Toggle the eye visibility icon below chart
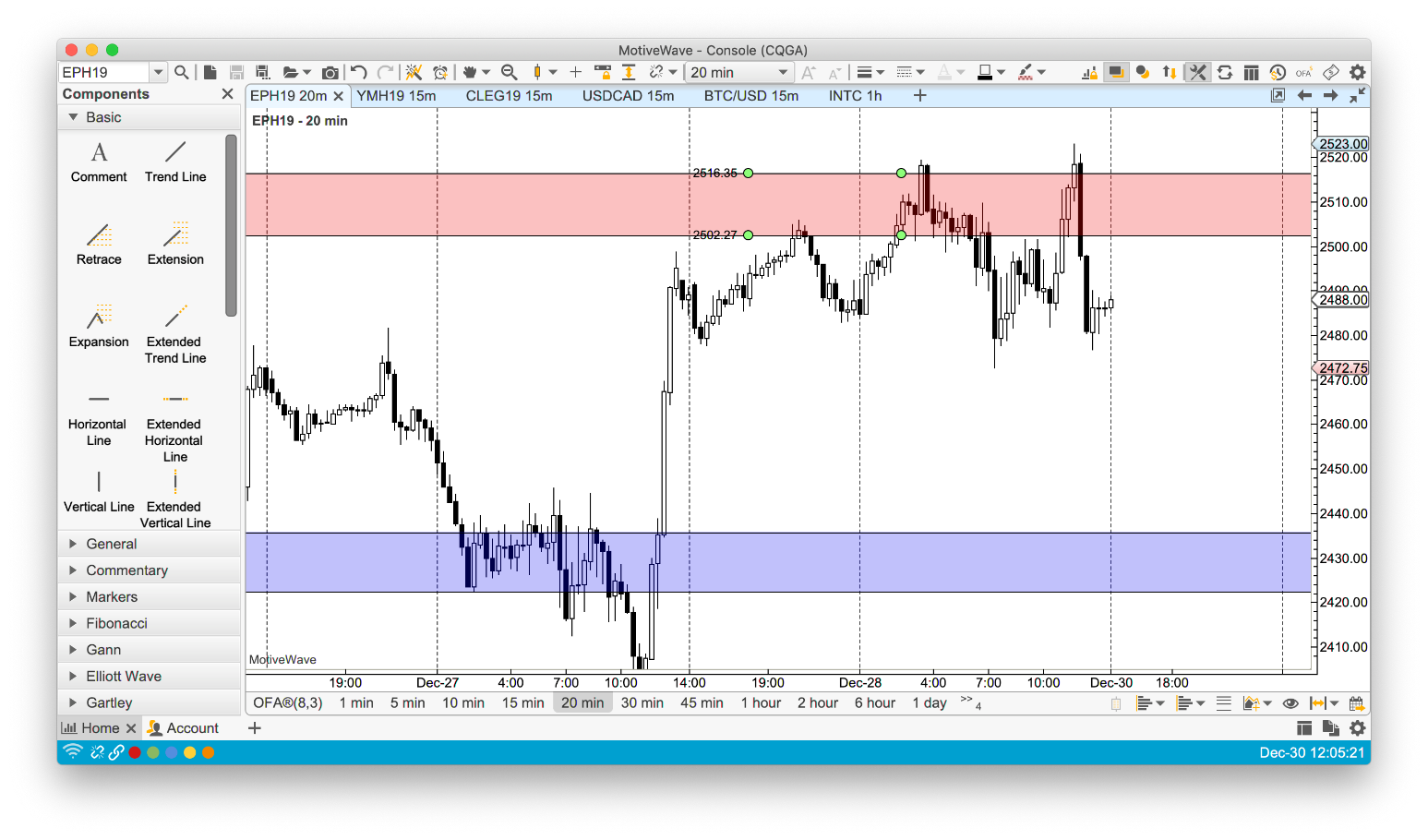This screenshot has height=840, width=1428. 1290,703
